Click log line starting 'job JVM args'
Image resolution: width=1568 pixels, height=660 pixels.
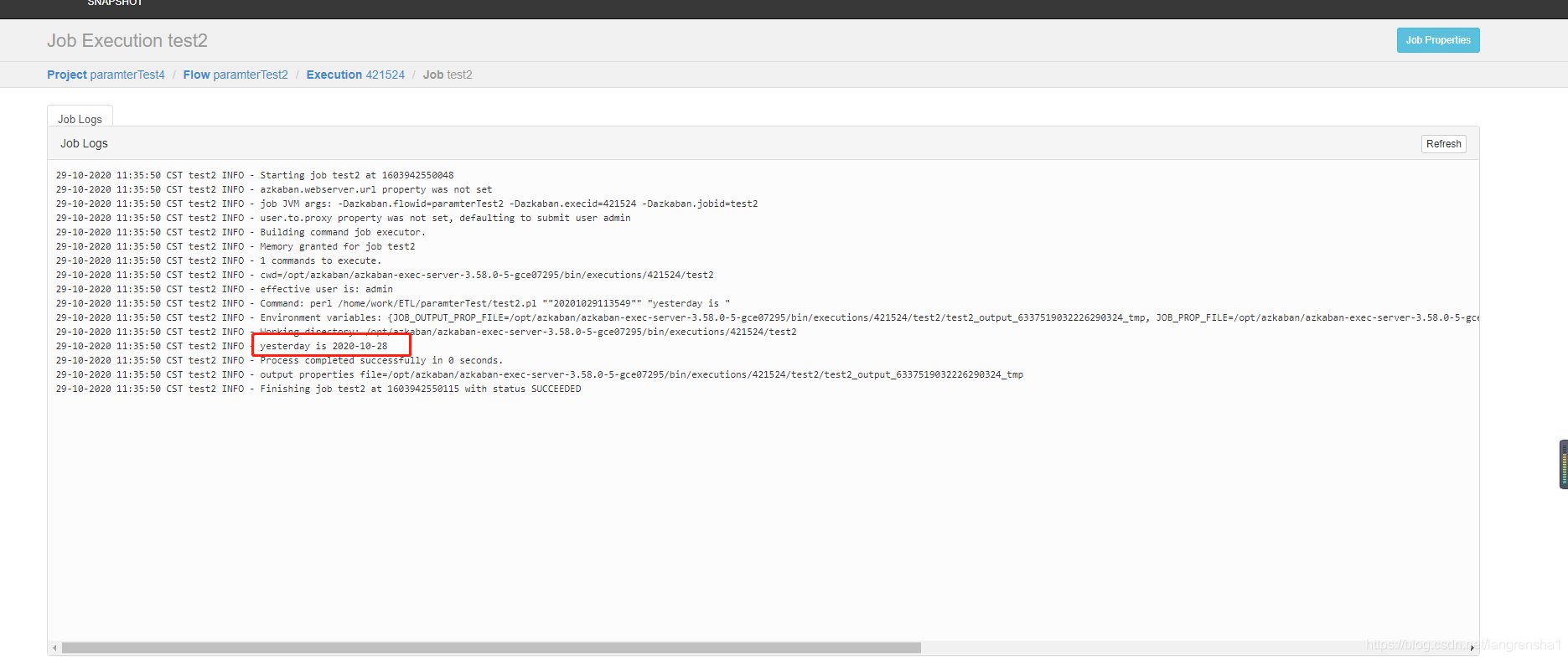click(x=406, y=204)
